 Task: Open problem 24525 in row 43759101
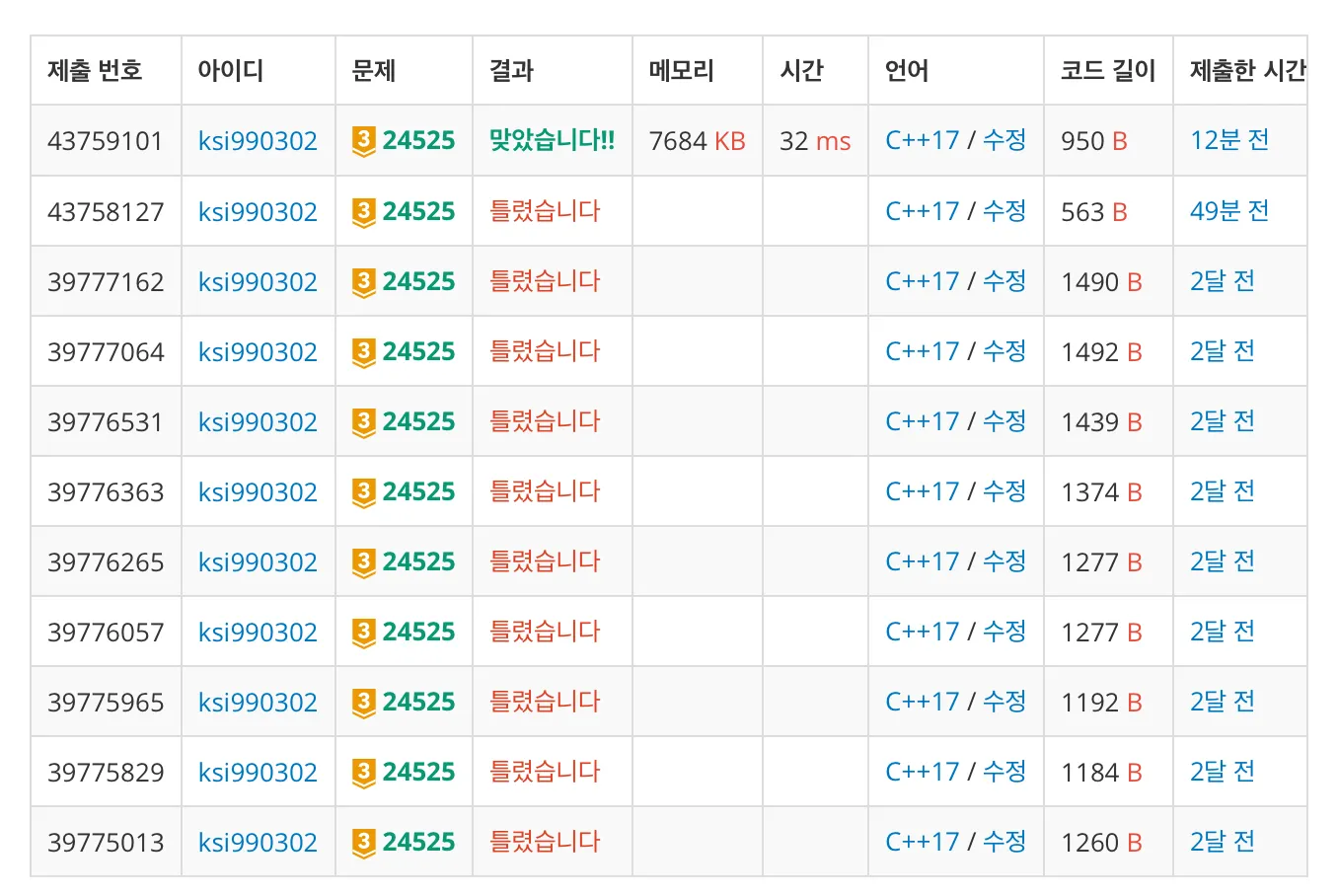(418, 141)
